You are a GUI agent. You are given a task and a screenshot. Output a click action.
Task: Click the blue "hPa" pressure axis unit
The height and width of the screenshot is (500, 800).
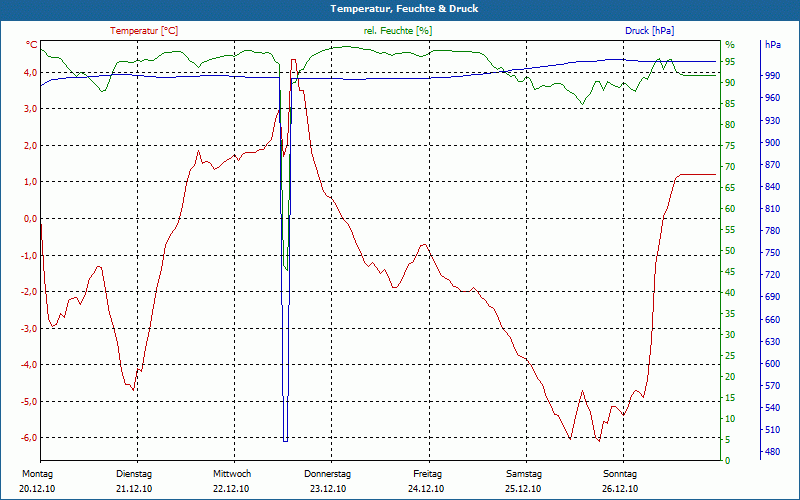coord(773,45)
